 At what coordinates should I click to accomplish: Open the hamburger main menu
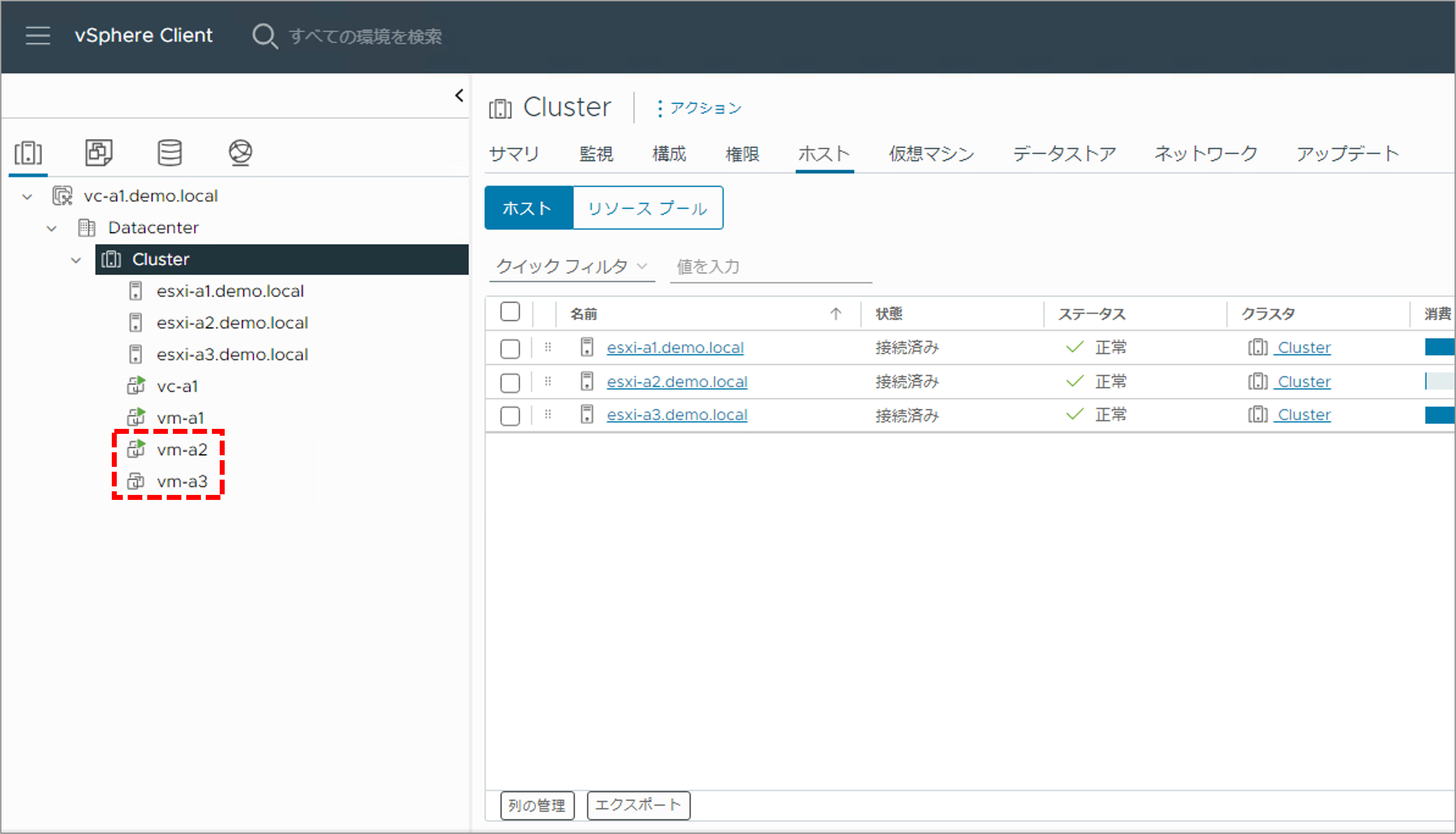[38, 36]
